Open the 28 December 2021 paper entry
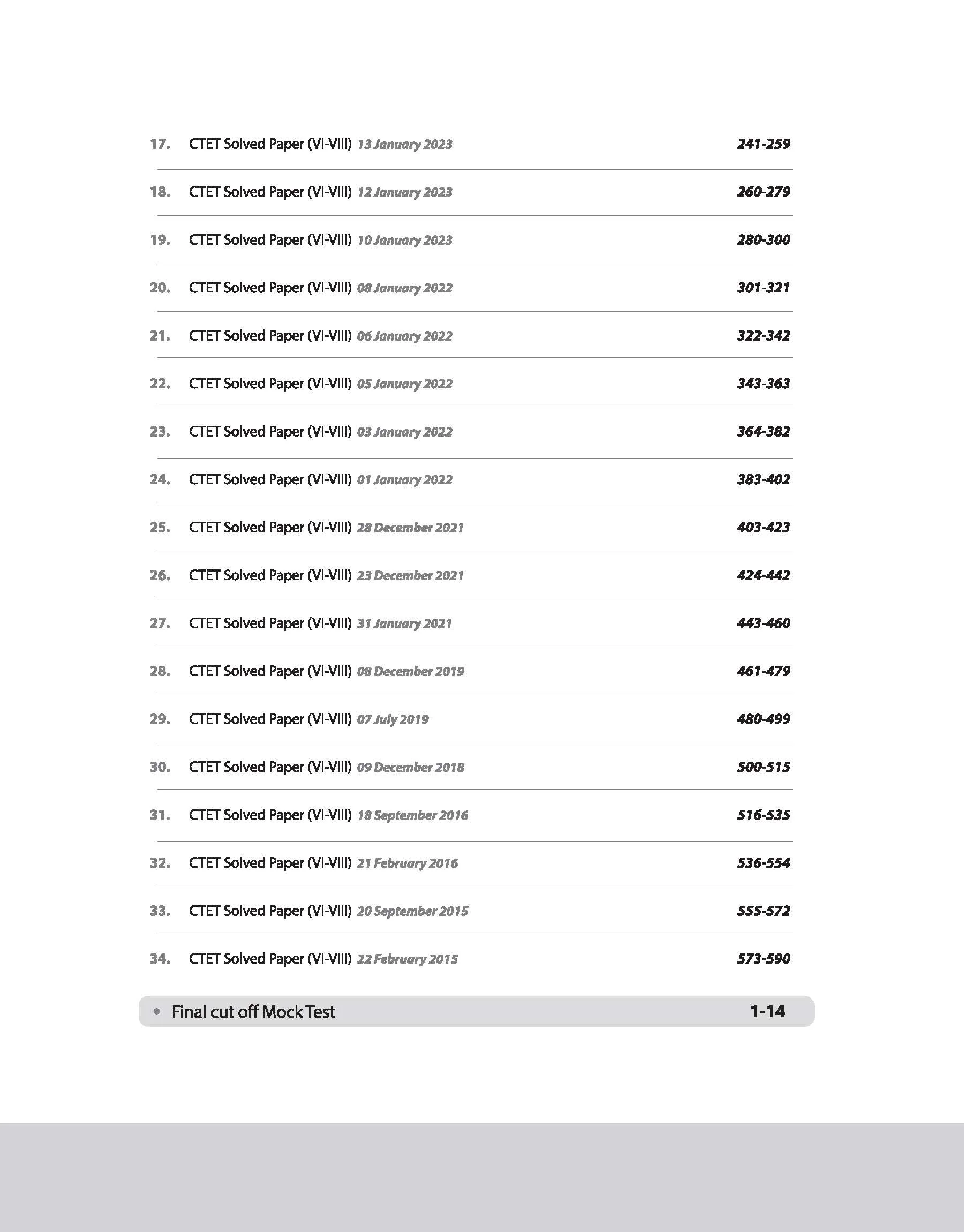The height and width of the screenshot is (1232, 964). click(326, 528)
